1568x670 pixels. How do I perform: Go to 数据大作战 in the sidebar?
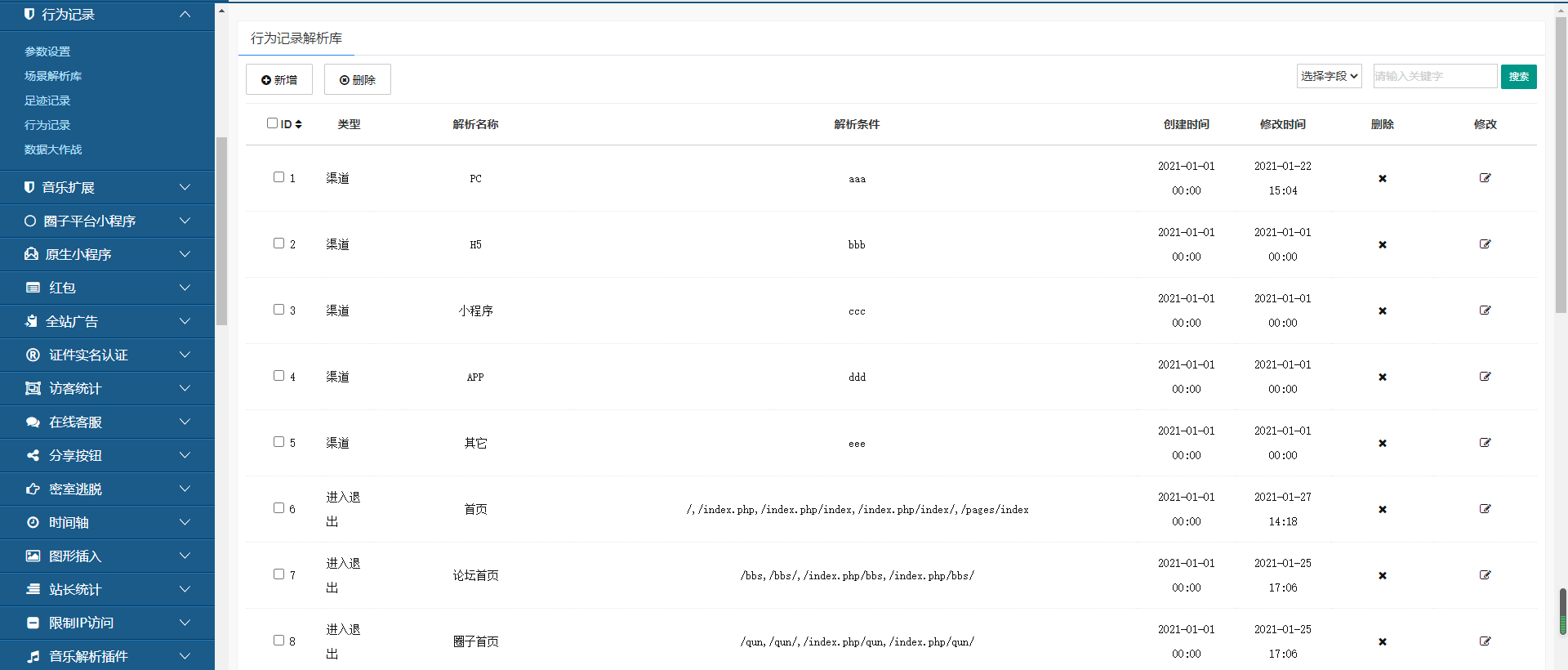pyautogui.click(x=53, y=150)
